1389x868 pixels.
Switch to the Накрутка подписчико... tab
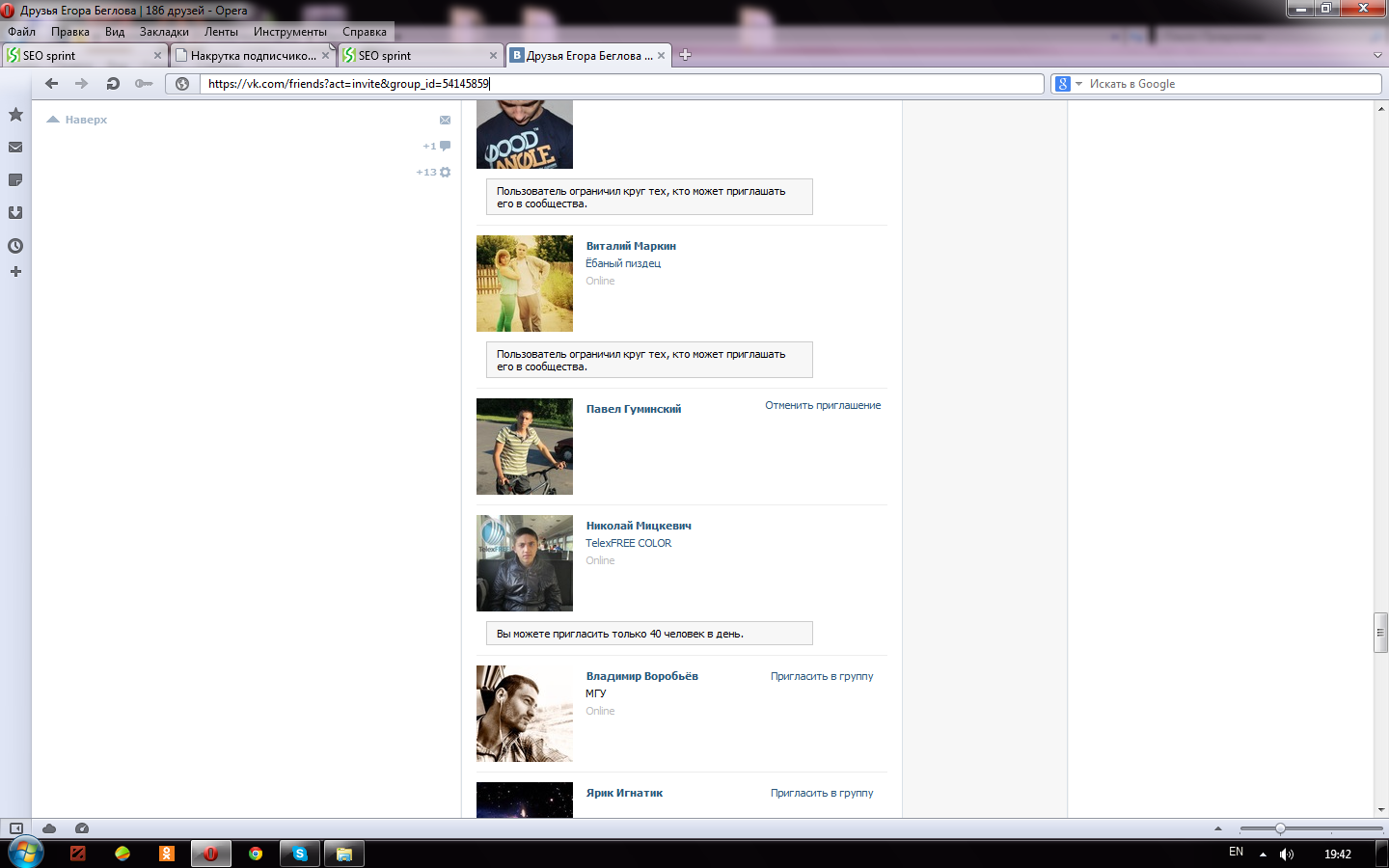(x=253, y=55)
